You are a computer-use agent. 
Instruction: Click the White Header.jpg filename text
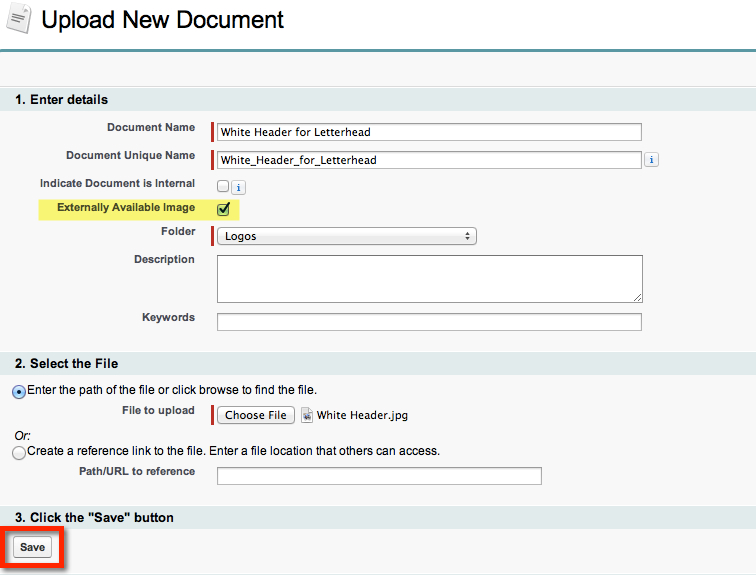362,415
